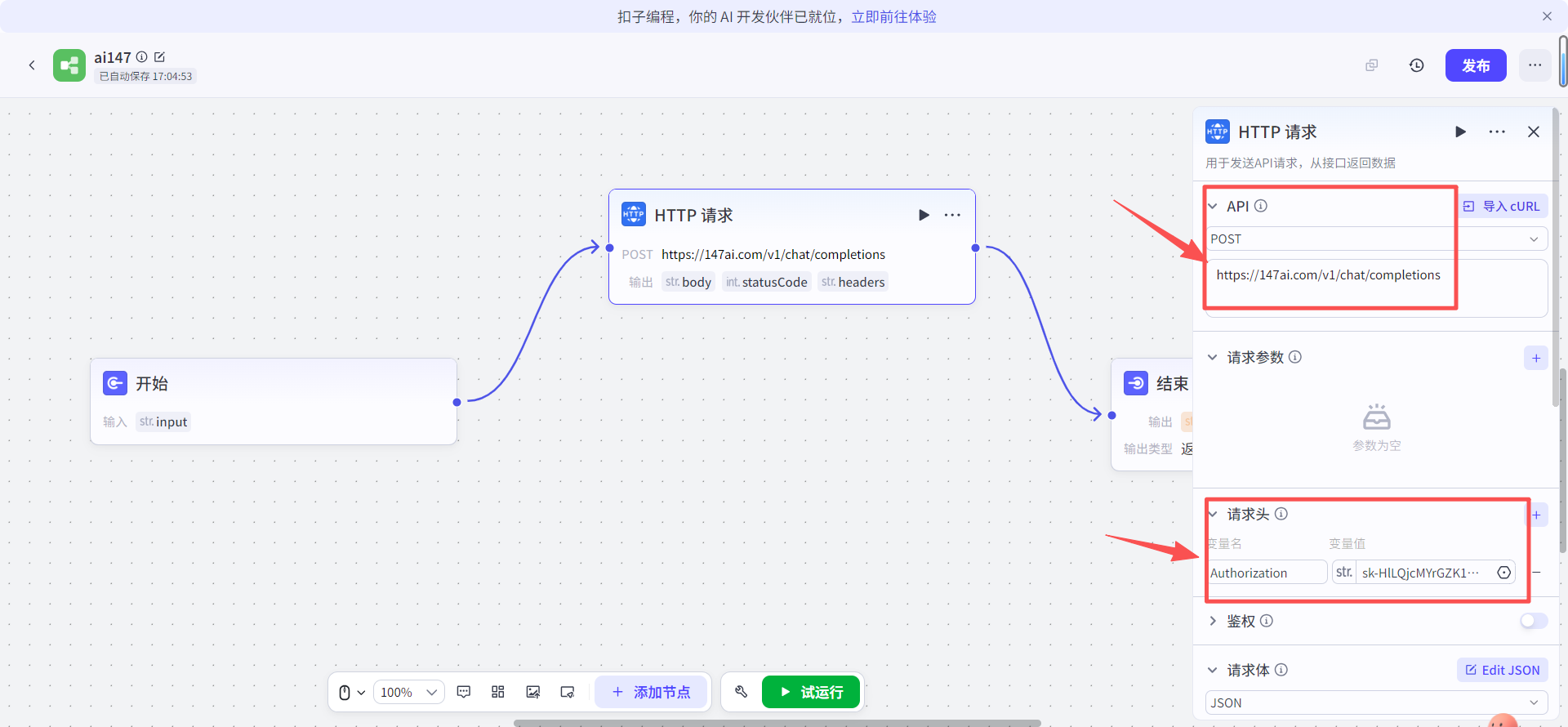This screenshot has height=727, width=1568.
Task: Open the POST method dropdown
Action: coord(1376,239)
